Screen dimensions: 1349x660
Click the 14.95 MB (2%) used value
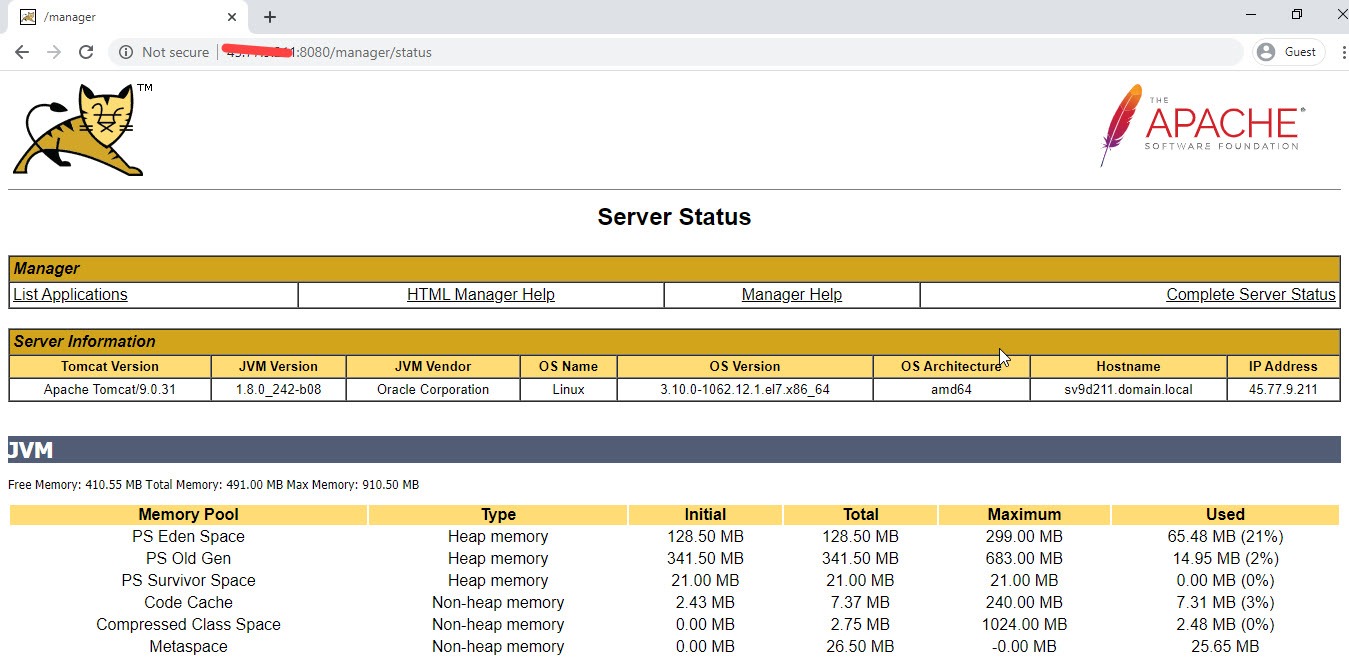click(x=1225, y=559)
